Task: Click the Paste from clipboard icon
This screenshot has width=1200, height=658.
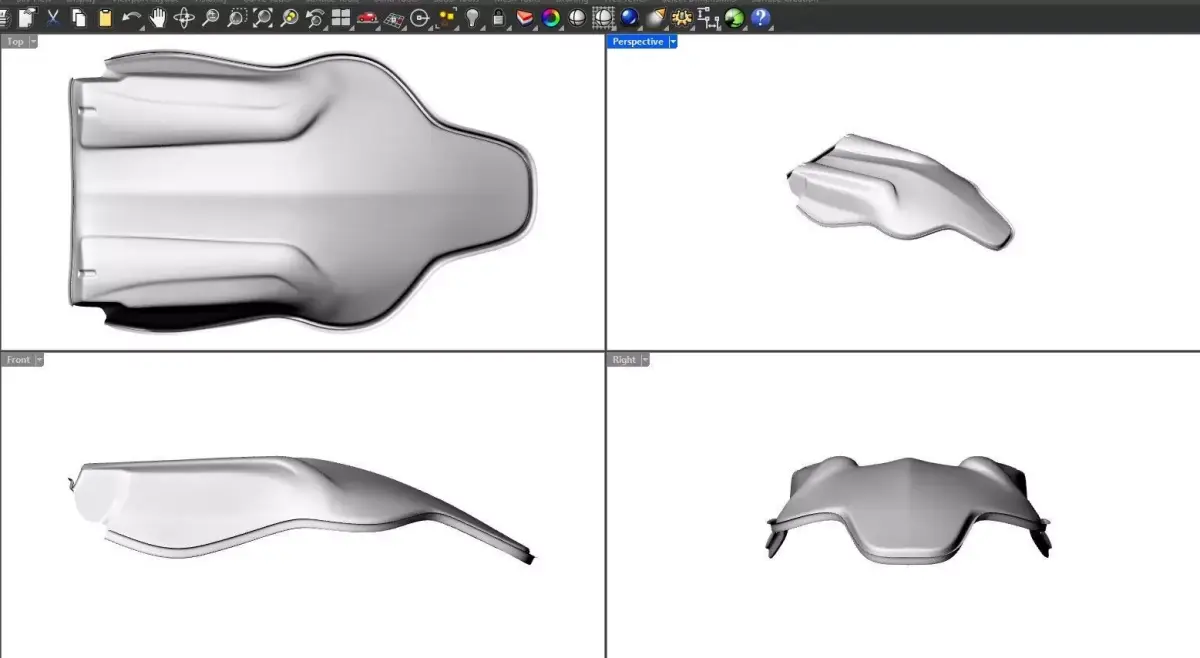Action: point(105,16)
